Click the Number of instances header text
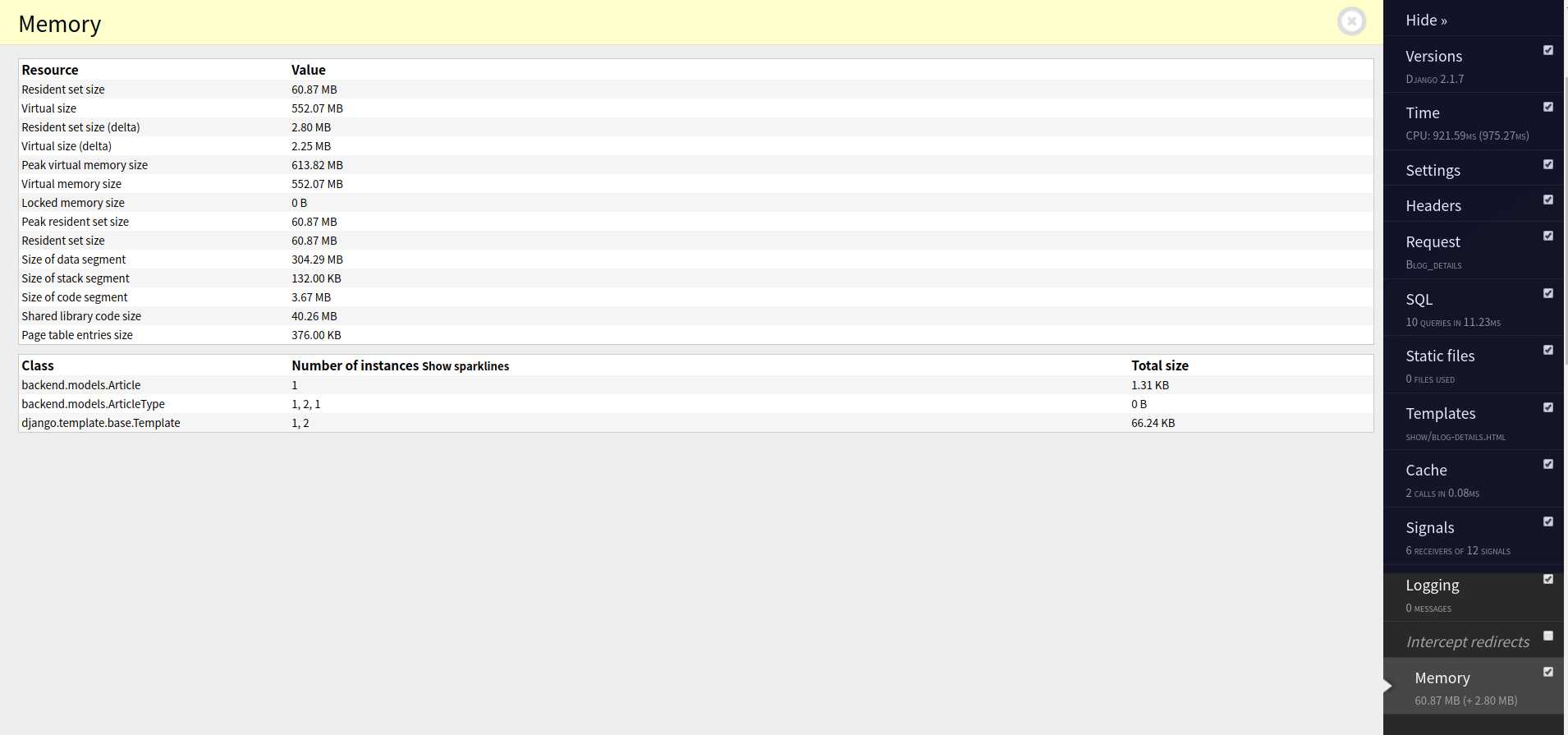This screenshot has width=1568, height=735. pos(355,365)
